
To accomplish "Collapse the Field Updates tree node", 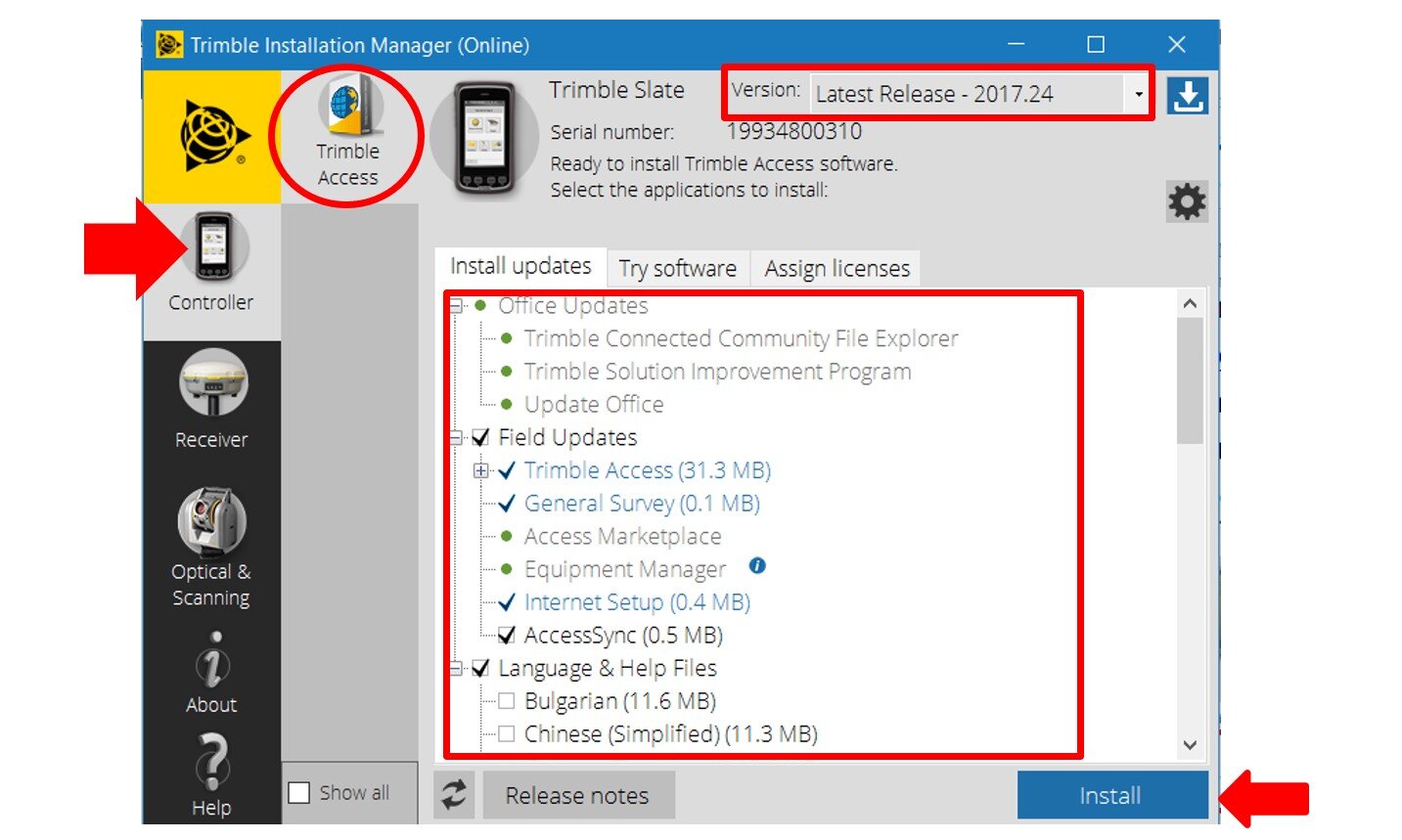I will coord(456,437).
